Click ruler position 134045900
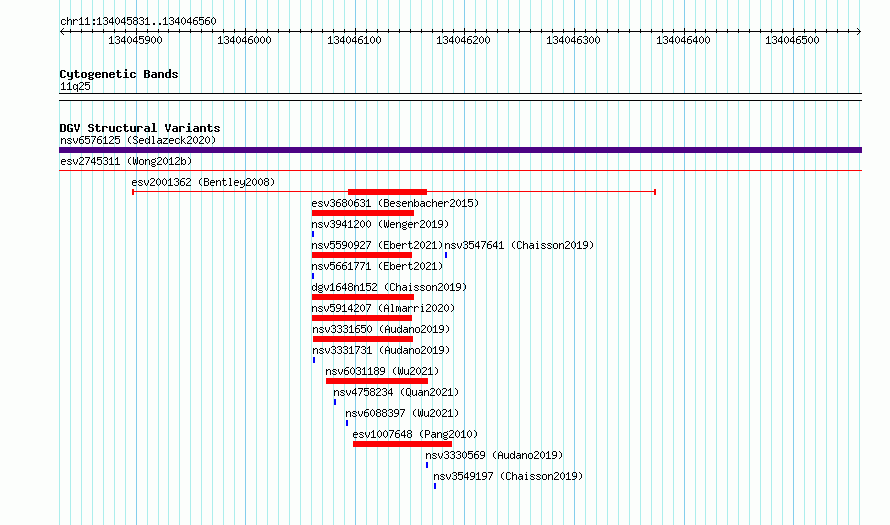This screenshot has width=890, height=525. [135, 40]
